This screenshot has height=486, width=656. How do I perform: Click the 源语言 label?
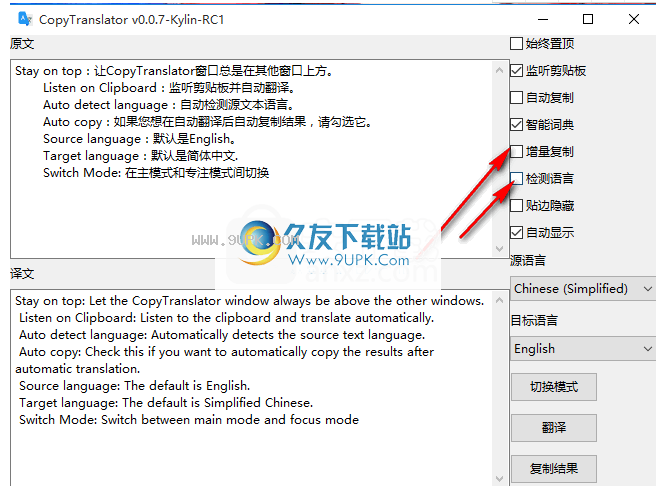[x=528, y=261]
